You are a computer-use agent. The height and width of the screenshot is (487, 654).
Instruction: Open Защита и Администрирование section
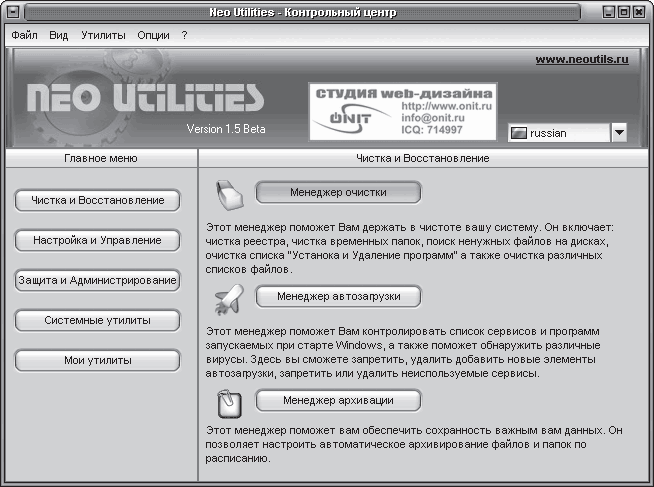click(98, 281)
